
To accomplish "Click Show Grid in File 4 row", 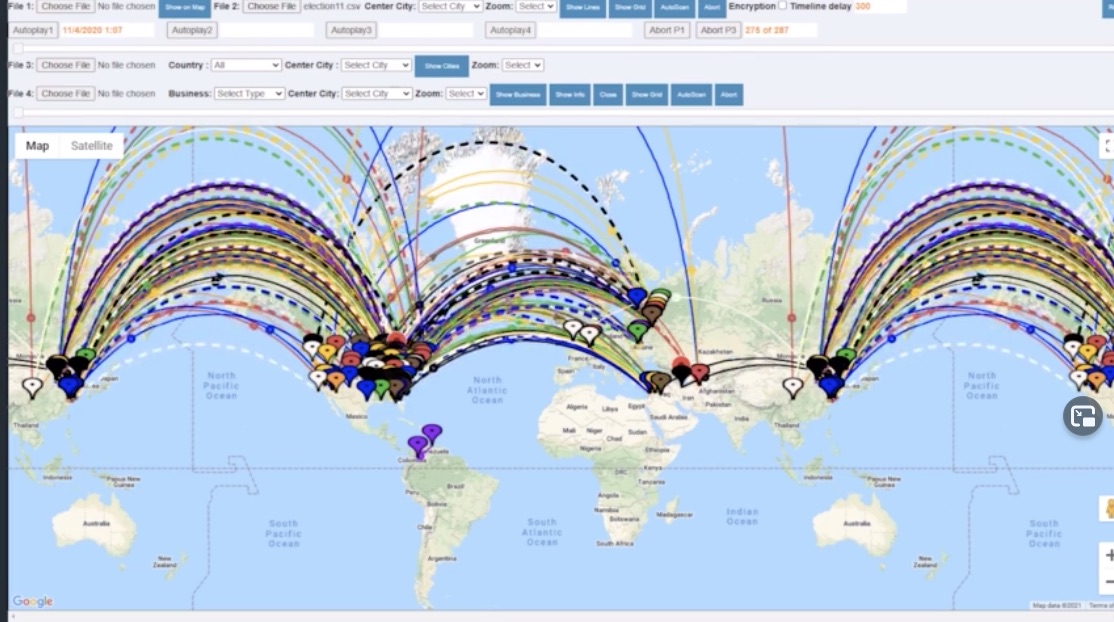I will pos(647,95).
